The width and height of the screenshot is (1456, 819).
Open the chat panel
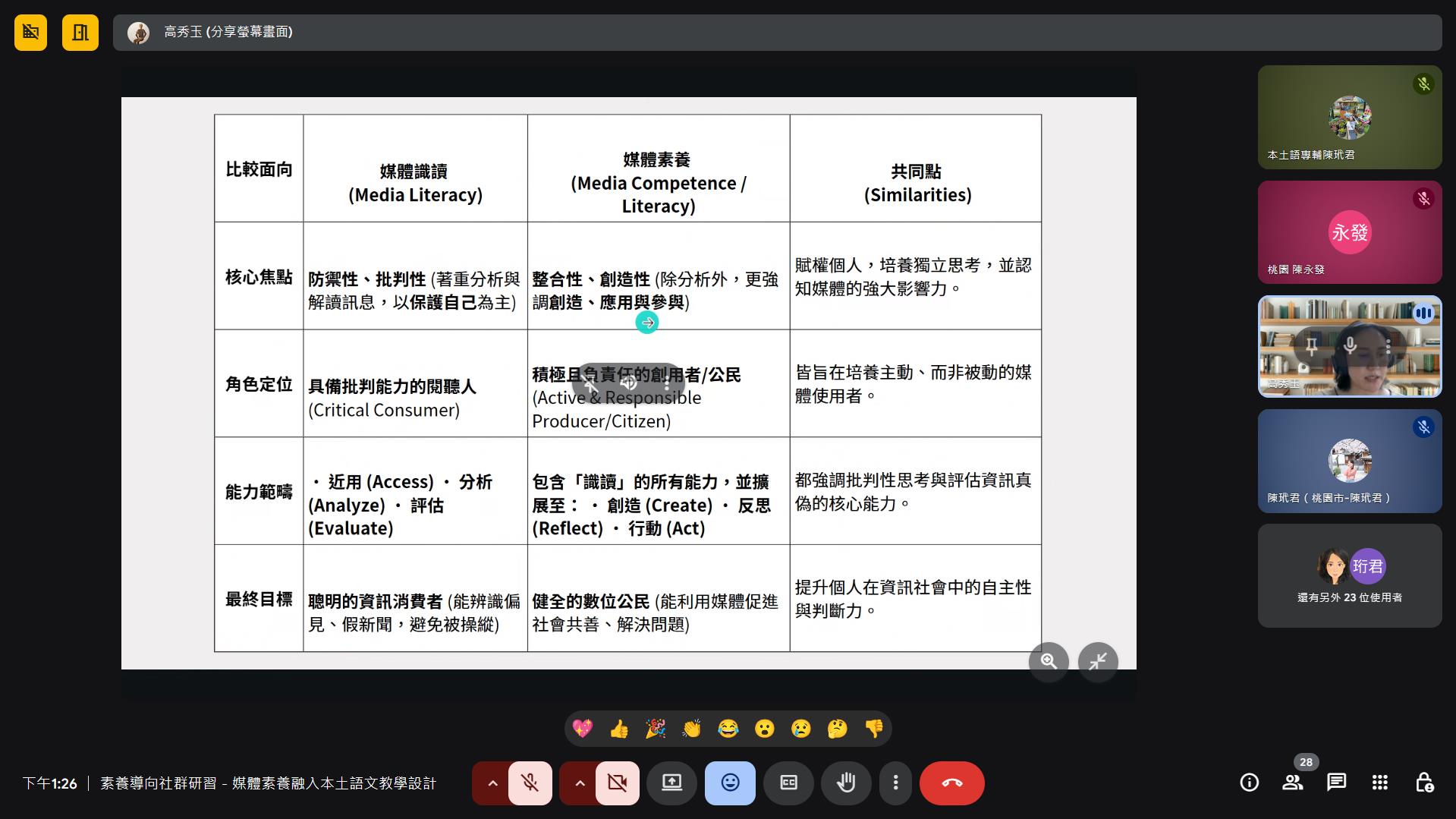point(1336,783)
